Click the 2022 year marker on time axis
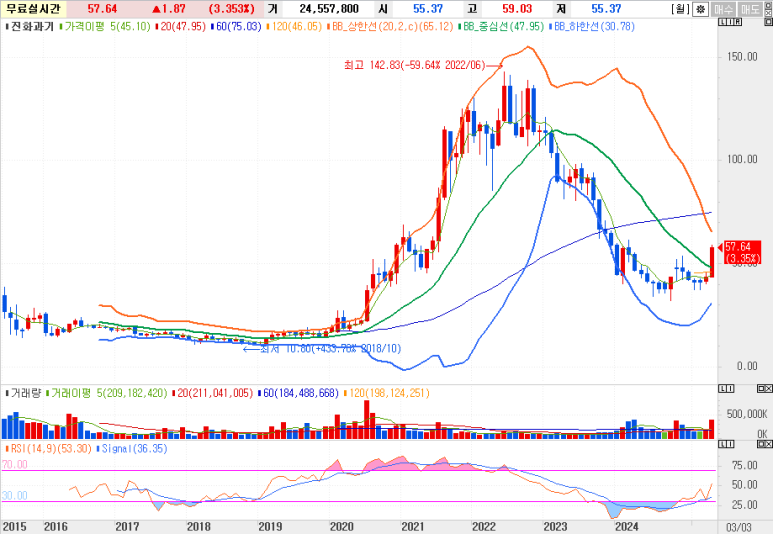This screenshot has height=534, width=773. (484, 527)
